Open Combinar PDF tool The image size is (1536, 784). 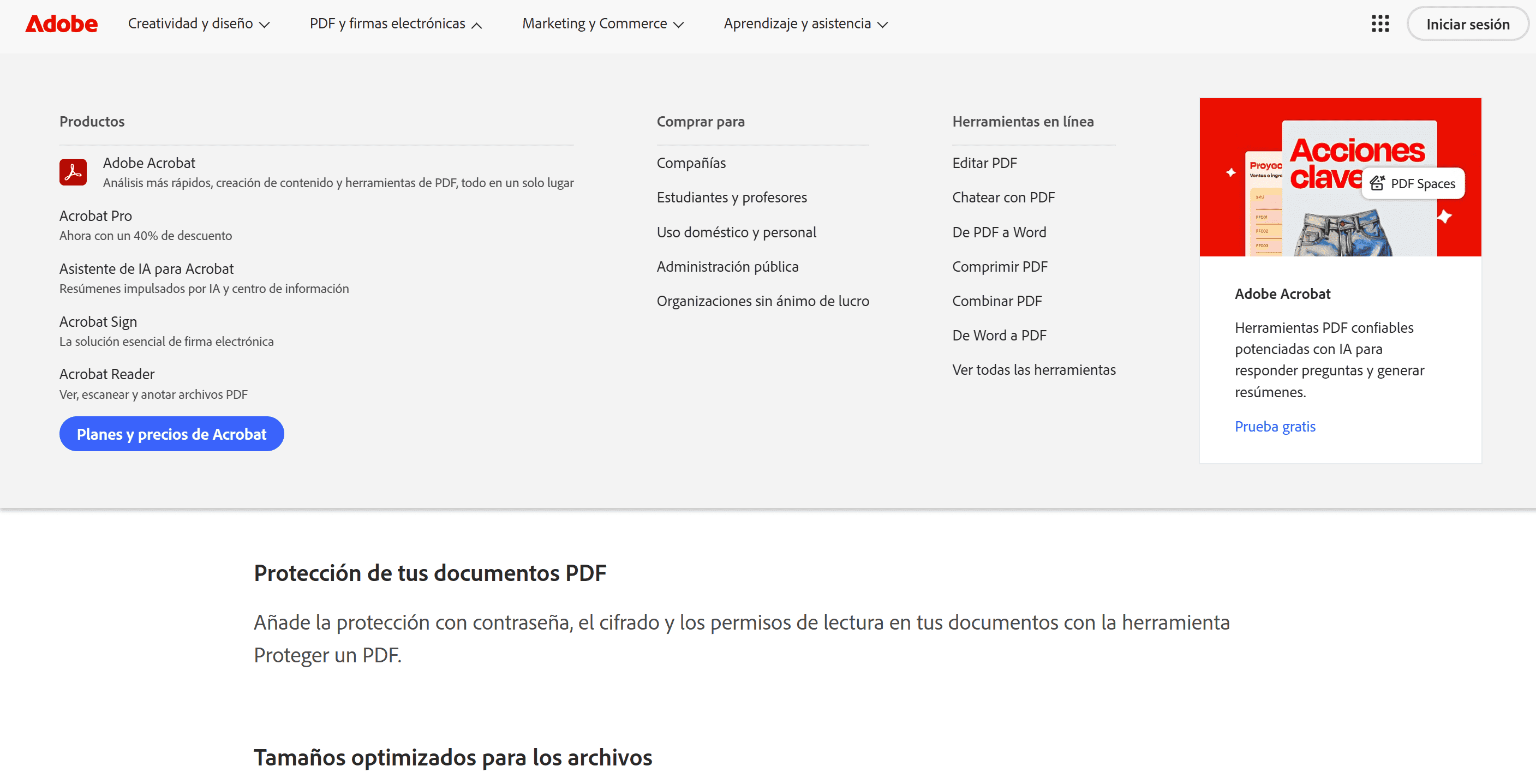coord(997,301)
